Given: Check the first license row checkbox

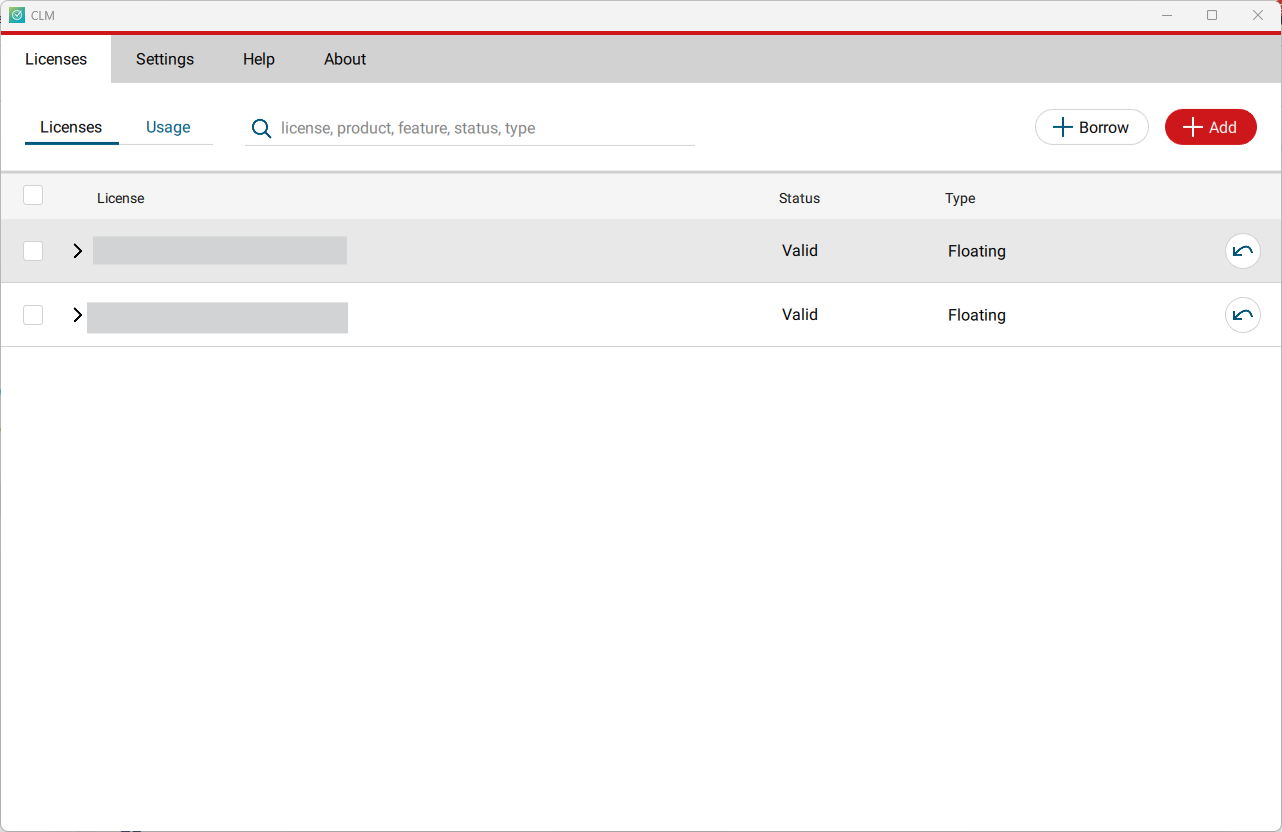Looking at the screenshot, I should pyautogui.click(x=33, y=251).
